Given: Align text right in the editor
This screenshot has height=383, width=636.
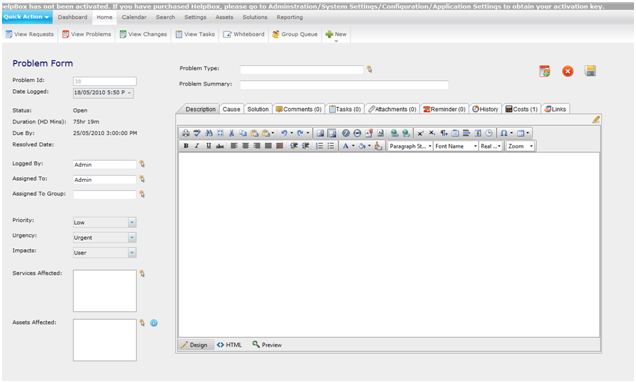Looking at the screenshot, I should (257, 146).
